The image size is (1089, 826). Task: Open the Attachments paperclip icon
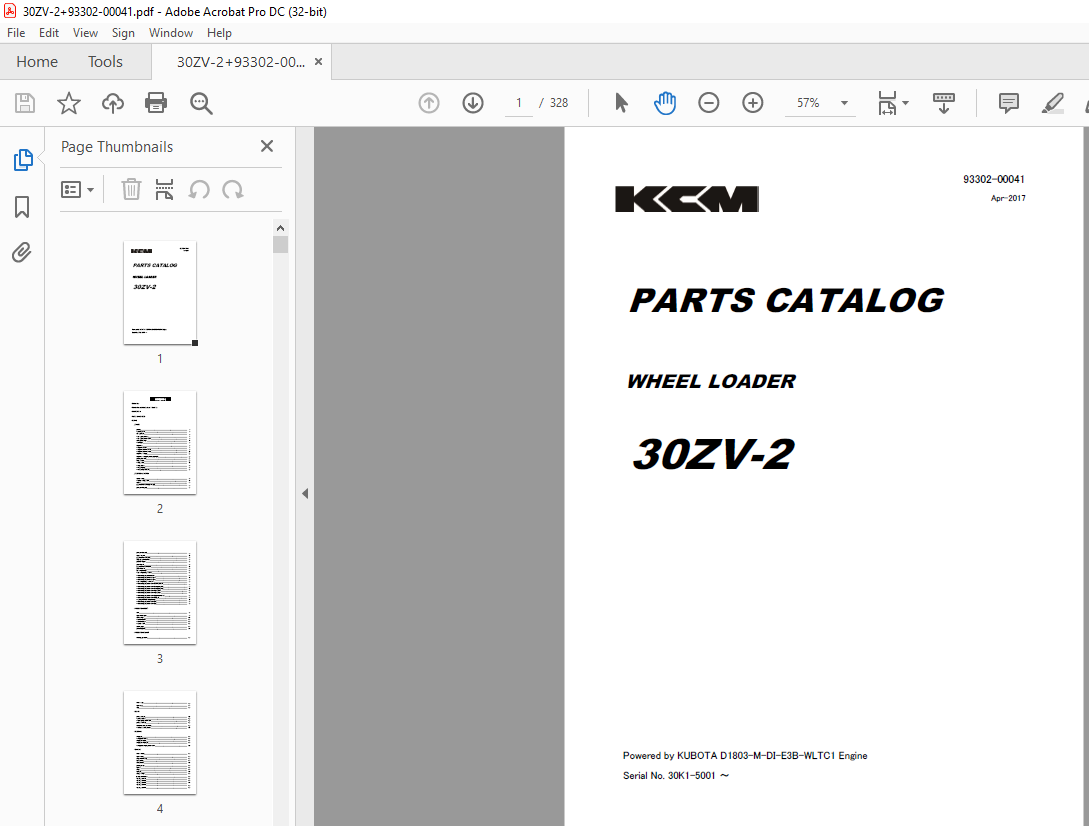pos(22,252)
